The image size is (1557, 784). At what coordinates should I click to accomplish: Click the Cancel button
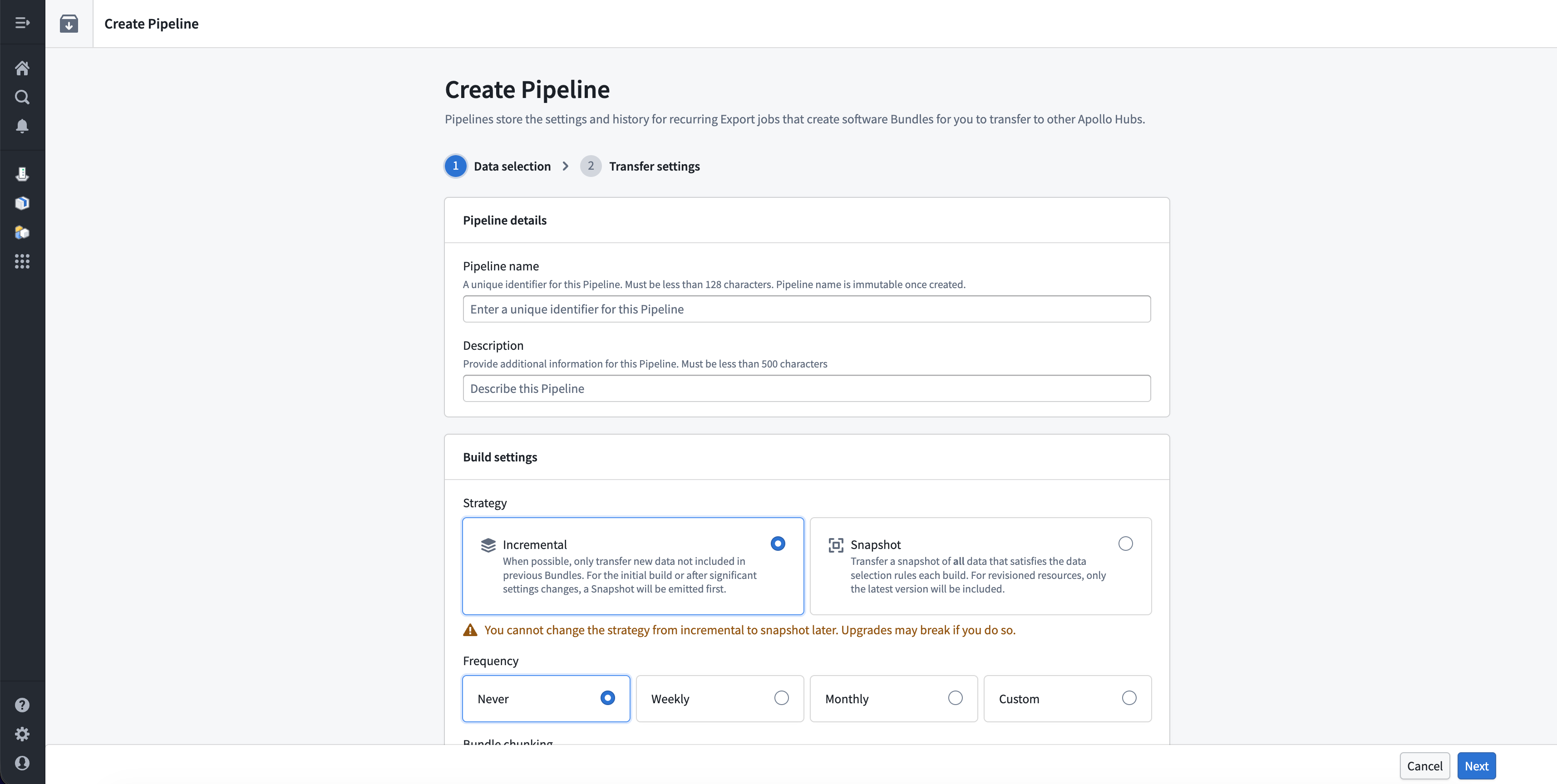(x=1424, y=766)
